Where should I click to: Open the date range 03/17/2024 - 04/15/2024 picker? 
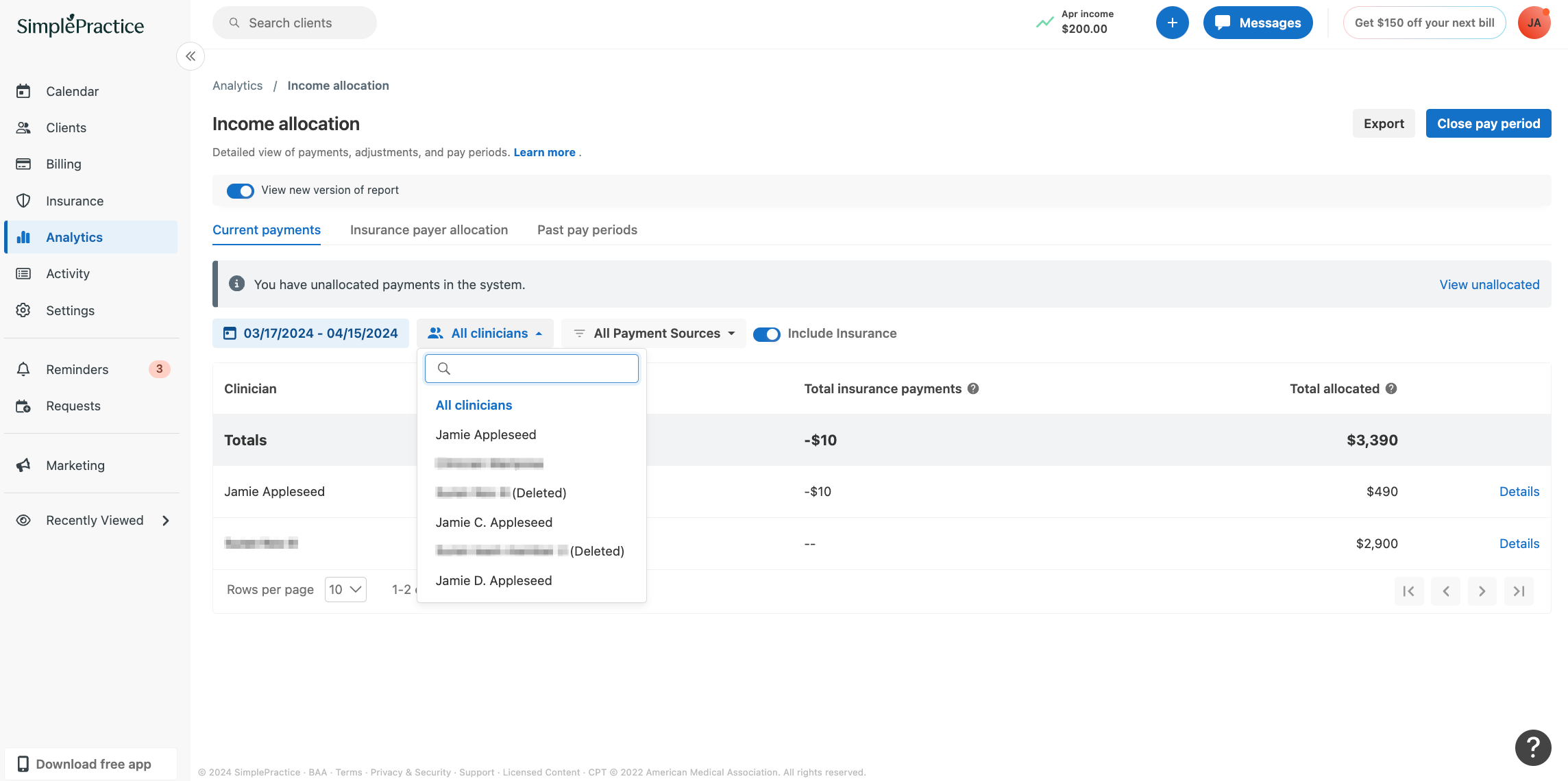[310, 333]
